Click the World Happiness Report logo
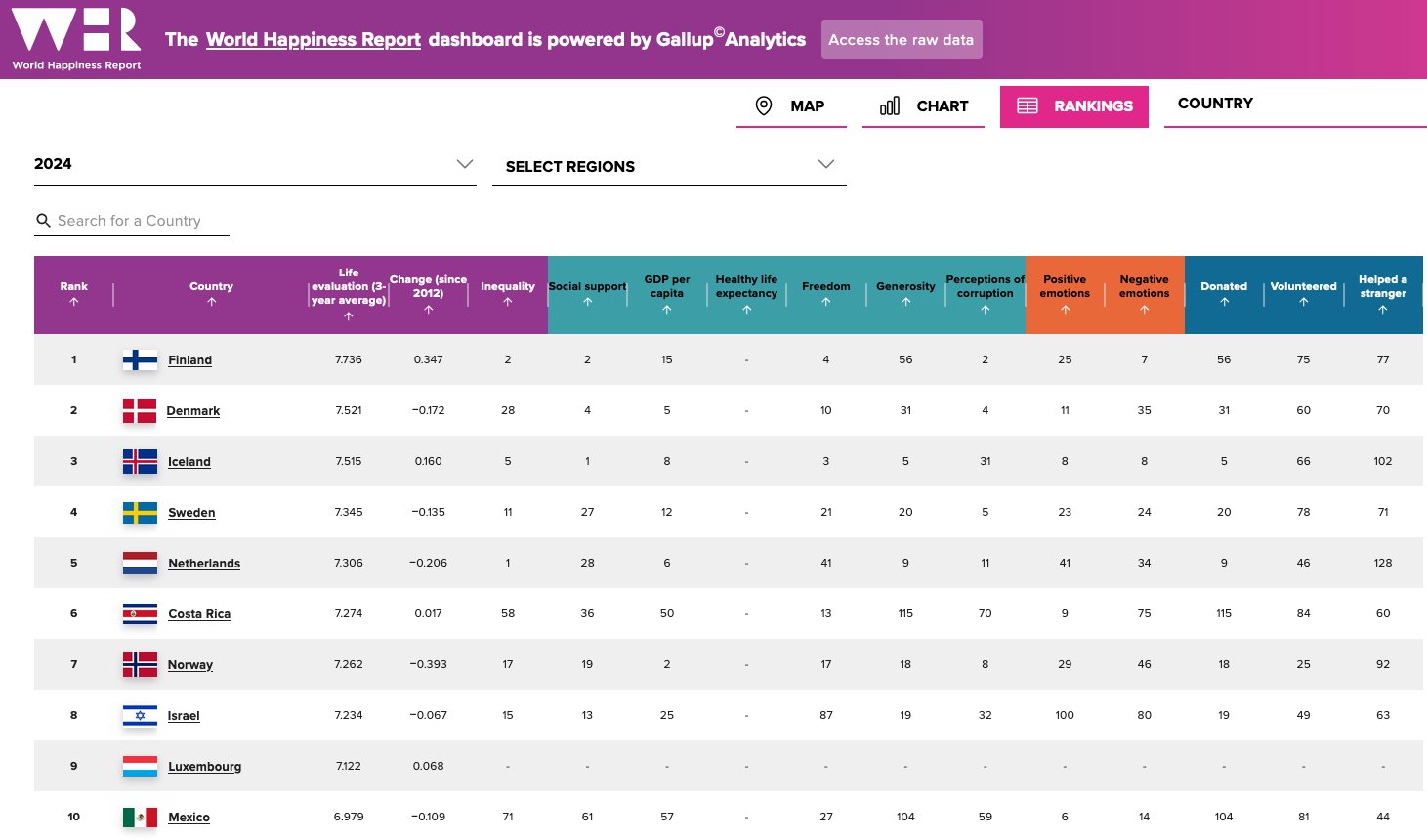Screen dimensions: 1427x840 pyautogui.click(x=76, y=39)
